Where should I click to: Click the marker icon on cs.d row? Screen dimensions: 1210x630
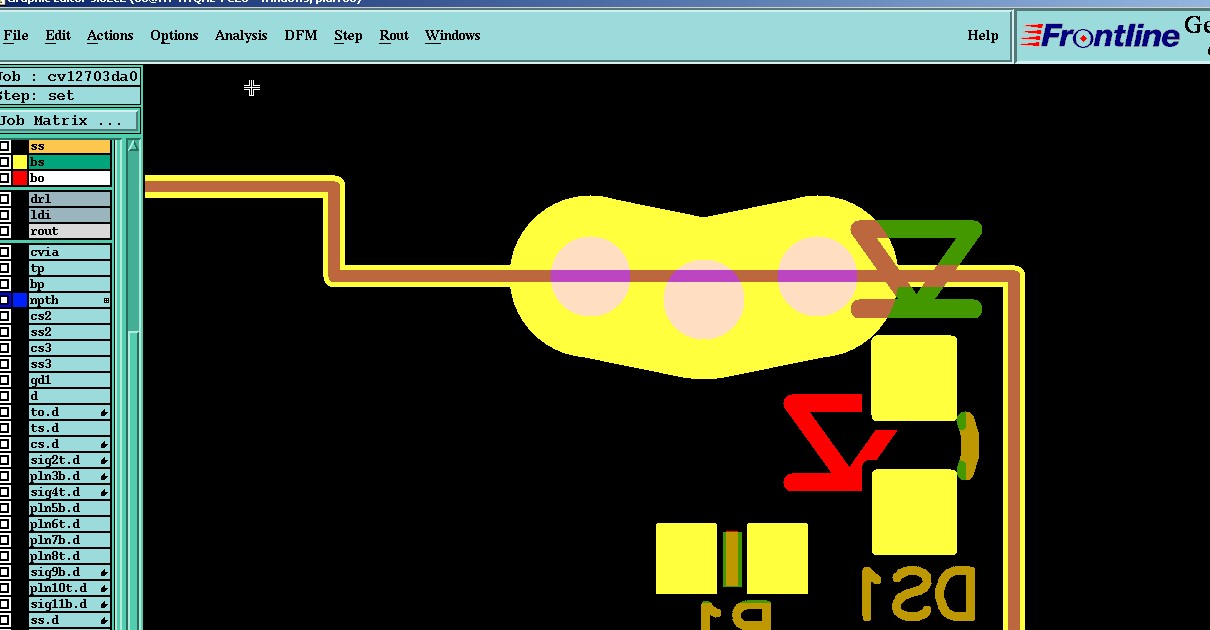(105, 445)
